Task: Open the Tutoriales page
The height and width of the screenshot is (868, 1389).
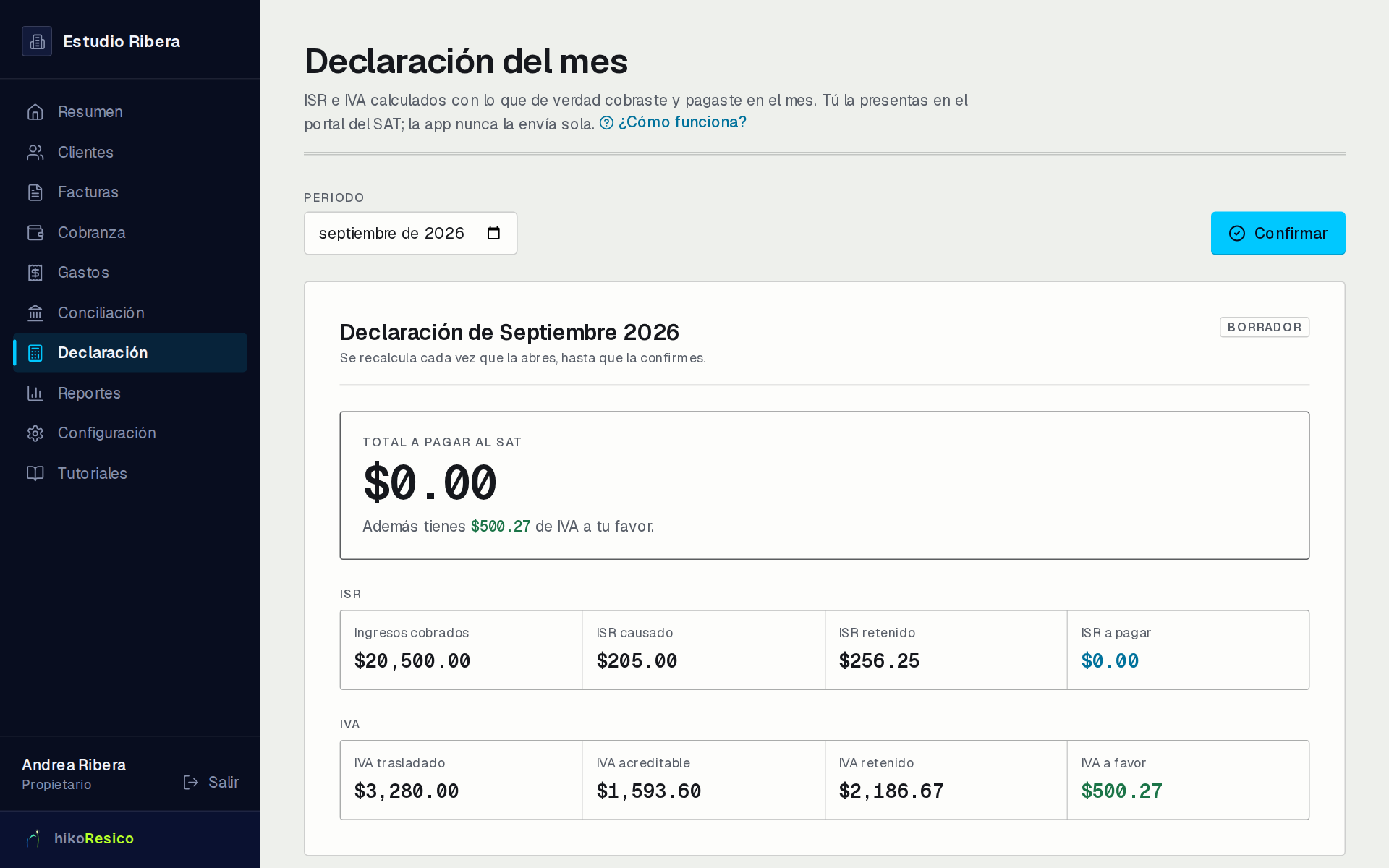Action: click(130, 474)
